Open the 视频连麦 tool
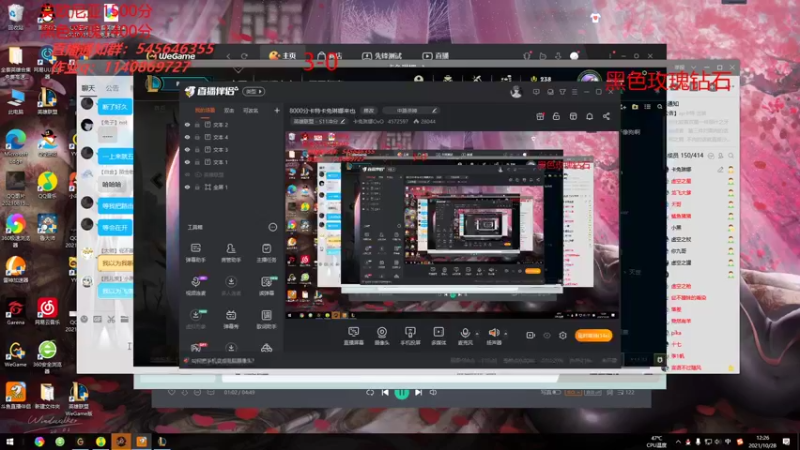800x450 pixels. click(x=196, y=286)
